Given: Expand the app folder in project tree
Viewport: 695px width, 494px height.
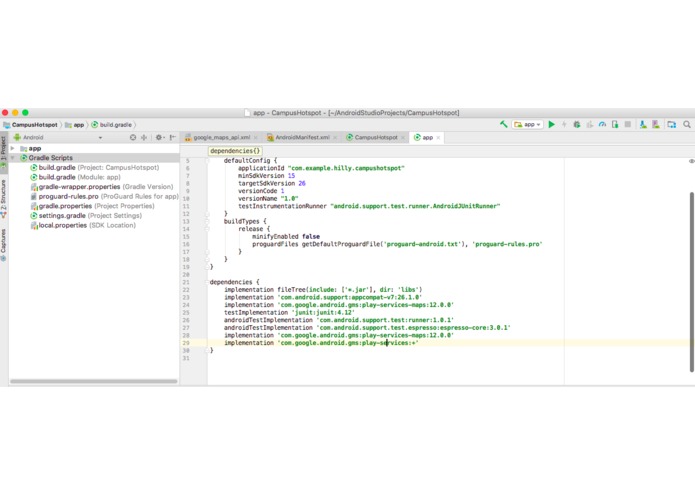Looking at the screenshot, I should [13, 148].
